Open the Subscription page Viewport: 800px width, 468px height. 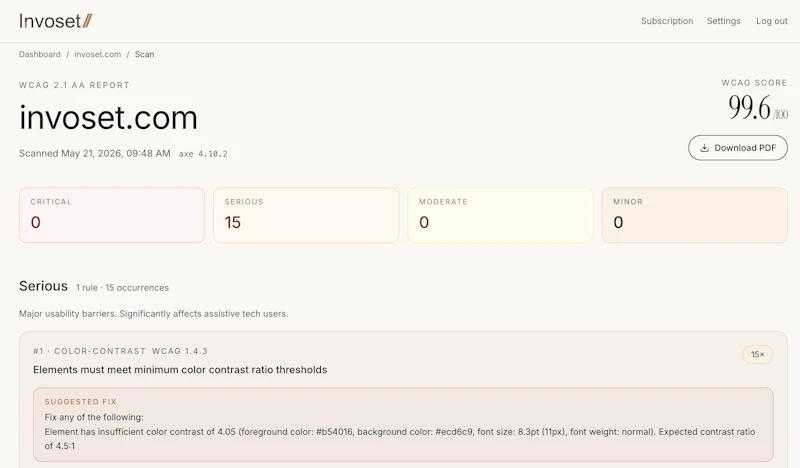tap(667, 21)
